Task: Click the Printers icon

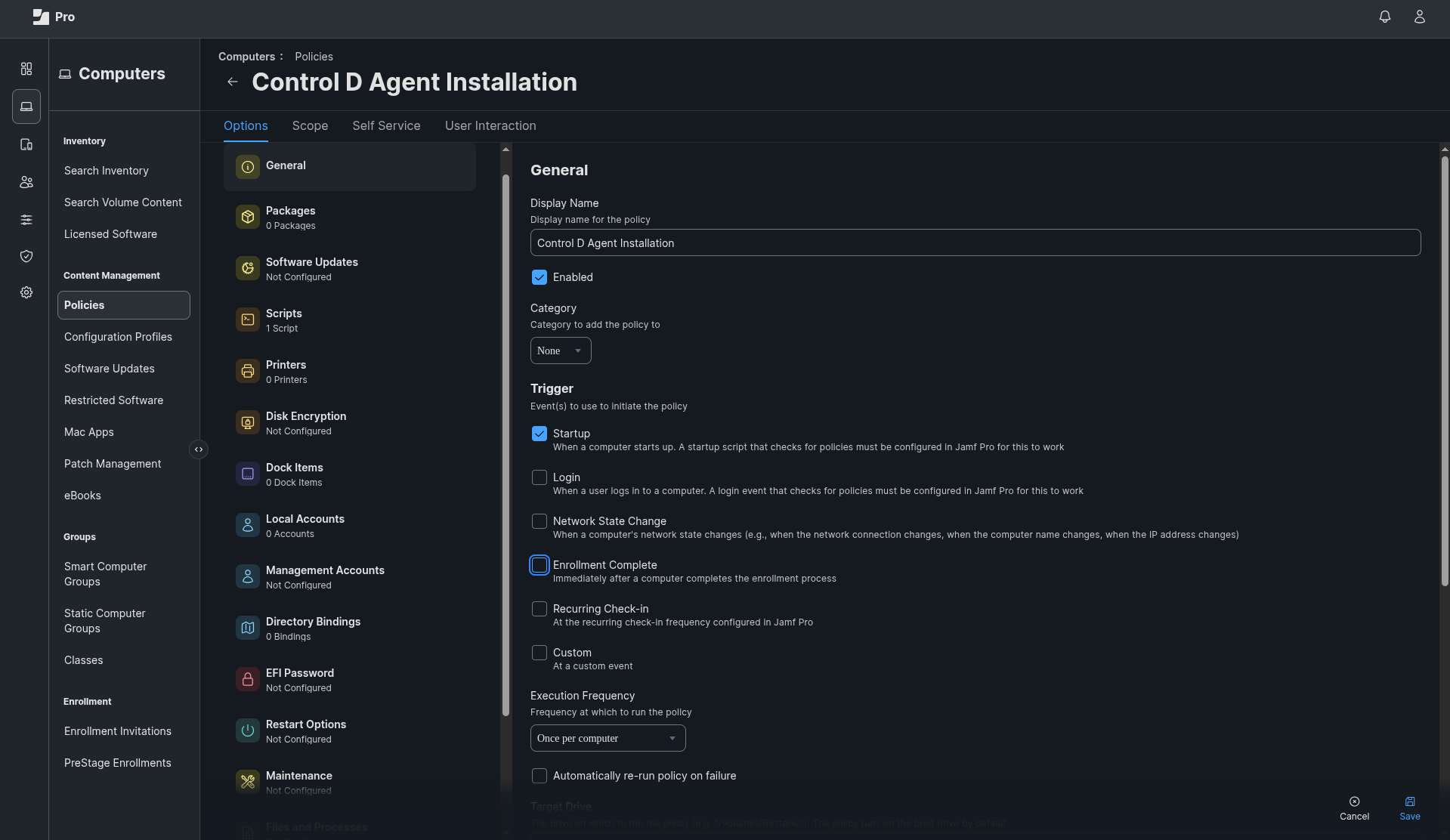Action: [248, 372]
